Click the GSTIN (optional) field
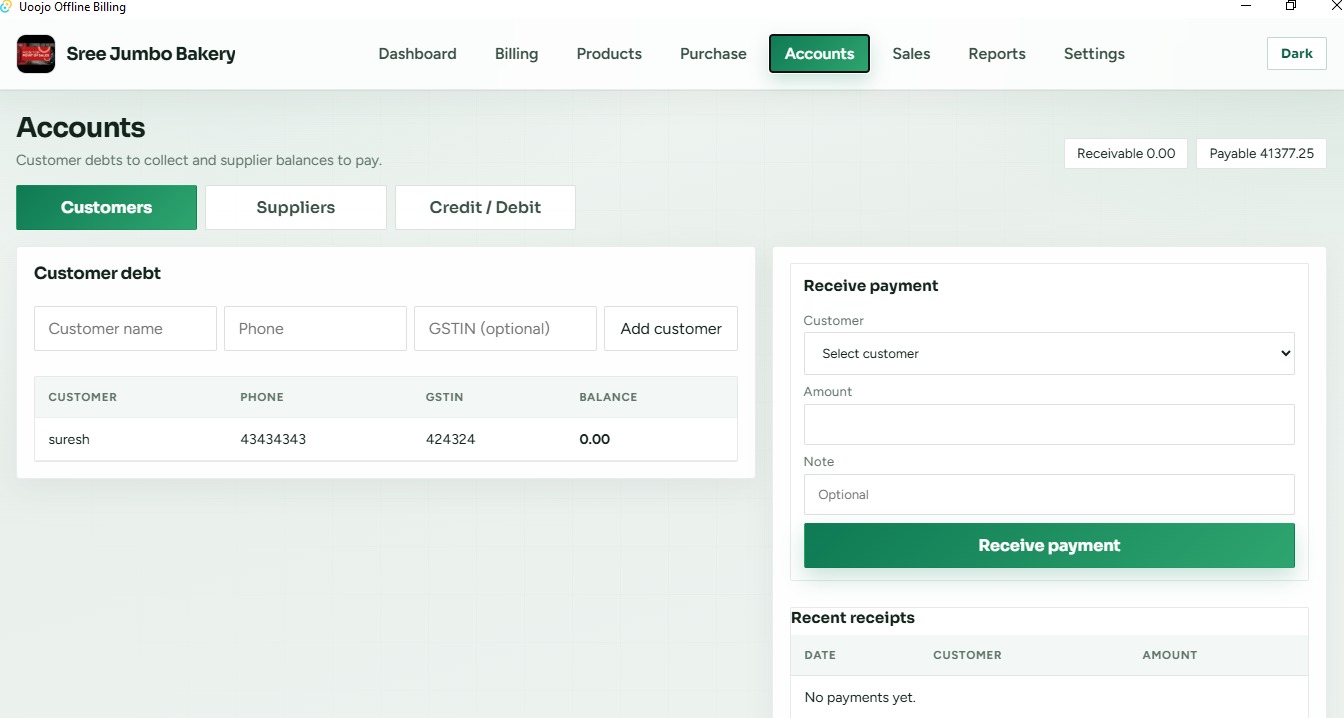The image size is (1344, 718). coord(505,329)
